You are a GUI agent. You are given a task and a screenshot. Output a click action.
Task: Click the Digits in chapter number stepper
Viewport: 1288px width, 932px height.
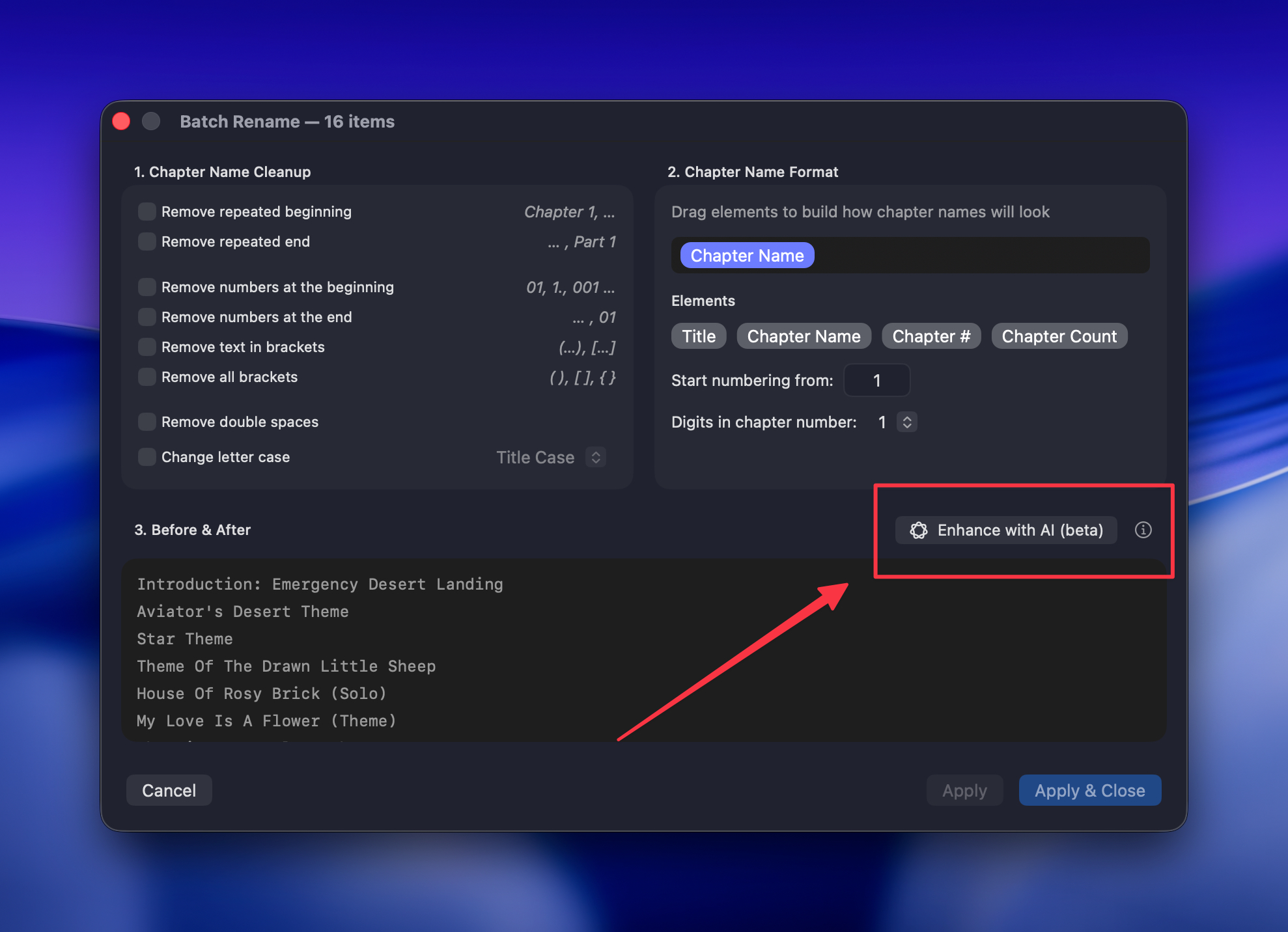click(906, 422)
